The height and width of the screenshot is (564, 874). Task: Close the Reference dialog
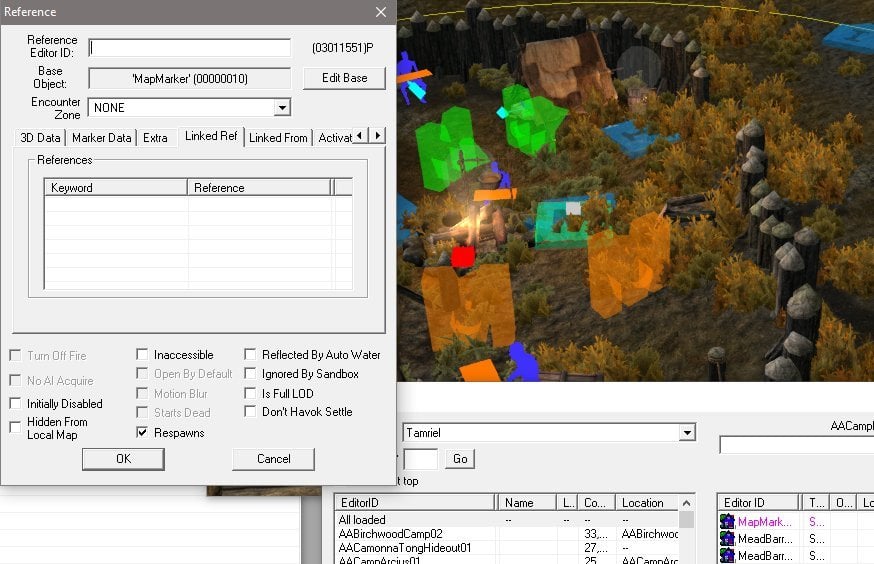(381, 12)
